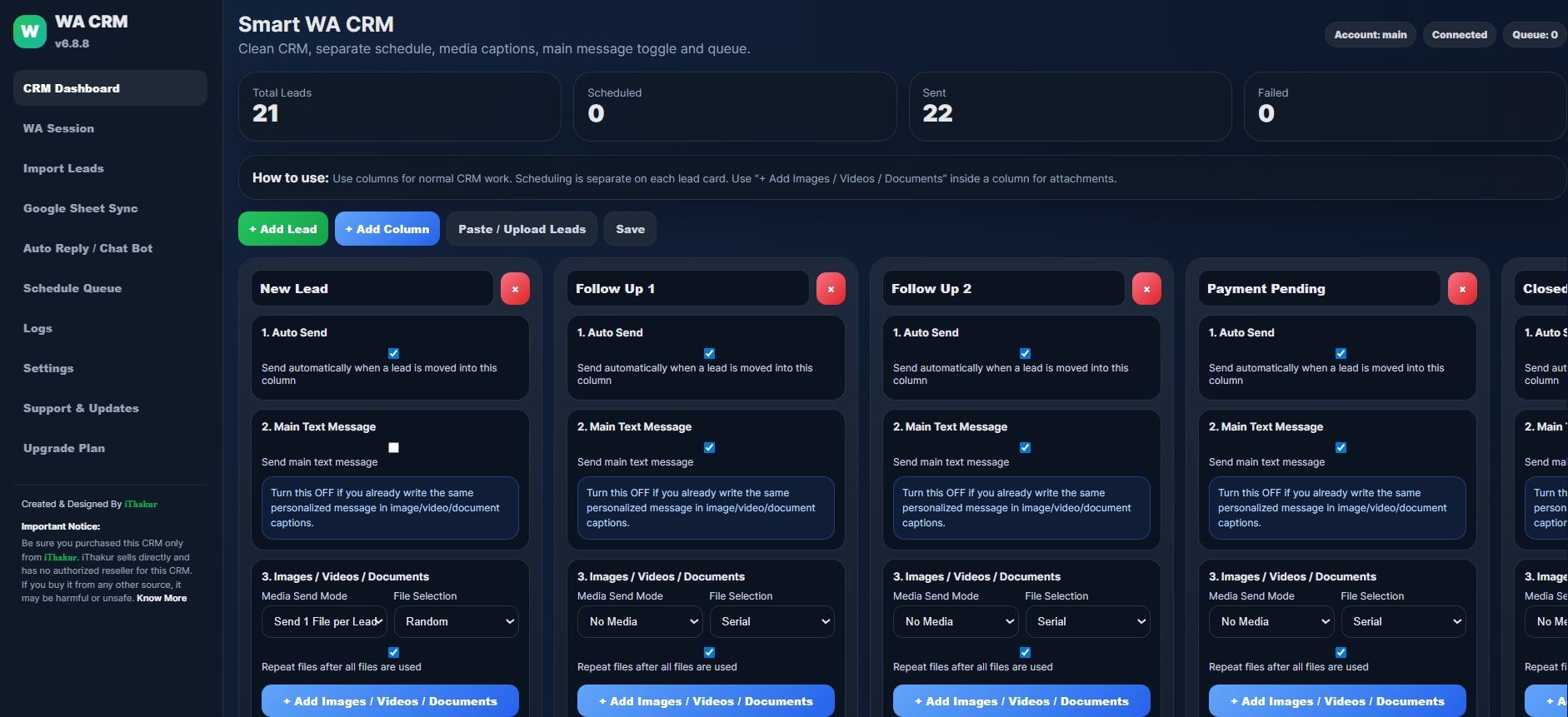Open Logs in the sidebar

pyautogui.click(x=110, y=328)
